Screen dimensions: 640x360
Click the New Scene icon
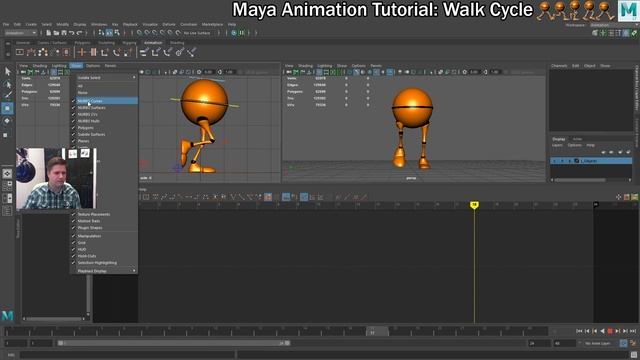coord(48,33)
